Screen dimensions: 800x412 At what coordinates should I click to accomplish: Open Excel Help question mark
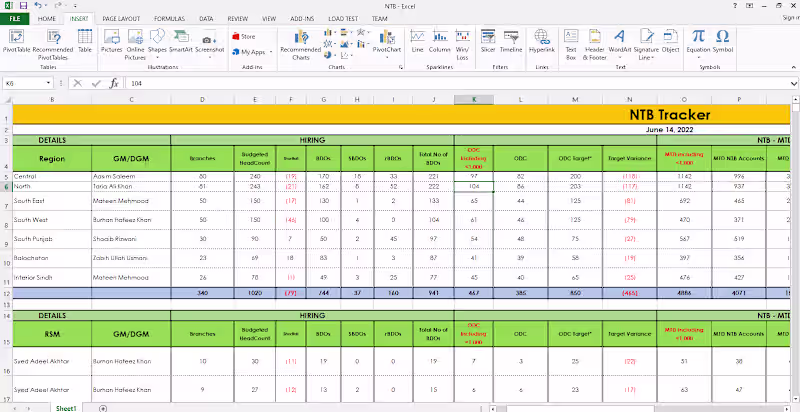click(734, 6)
